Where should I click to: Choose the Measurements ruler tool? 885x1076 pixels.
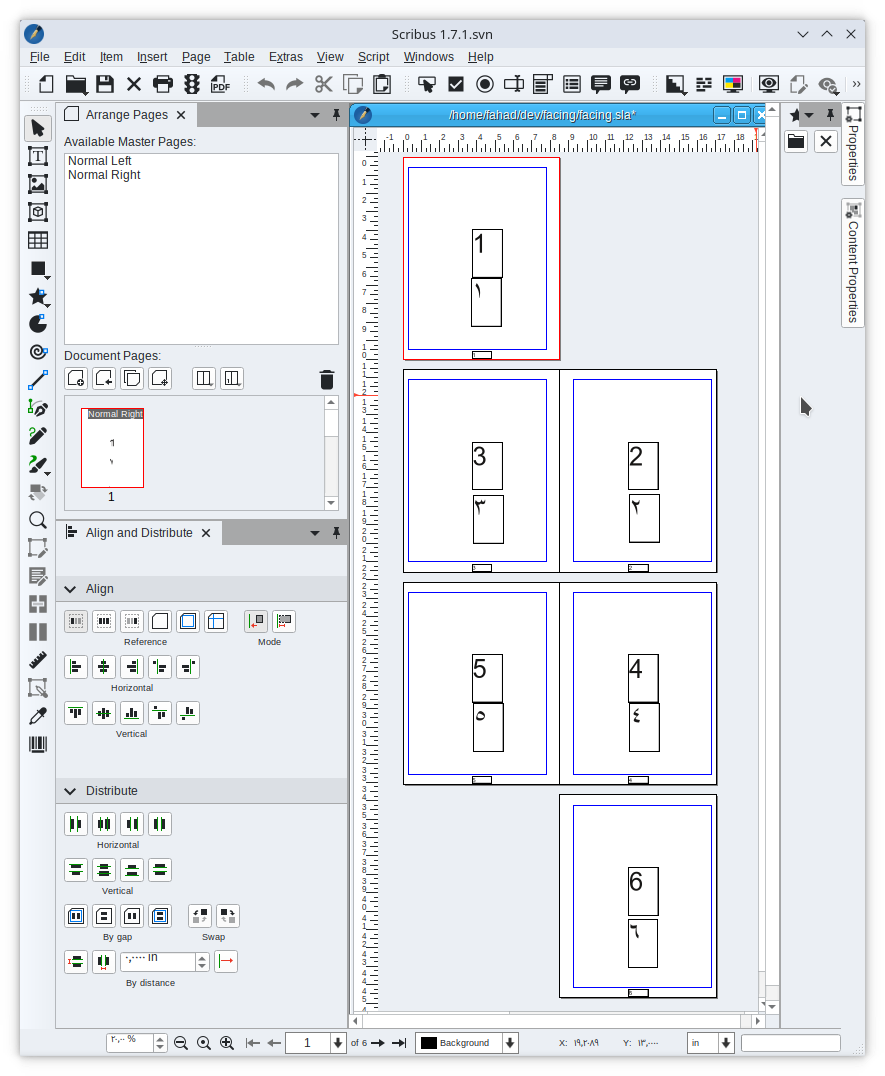coord(38,660)
